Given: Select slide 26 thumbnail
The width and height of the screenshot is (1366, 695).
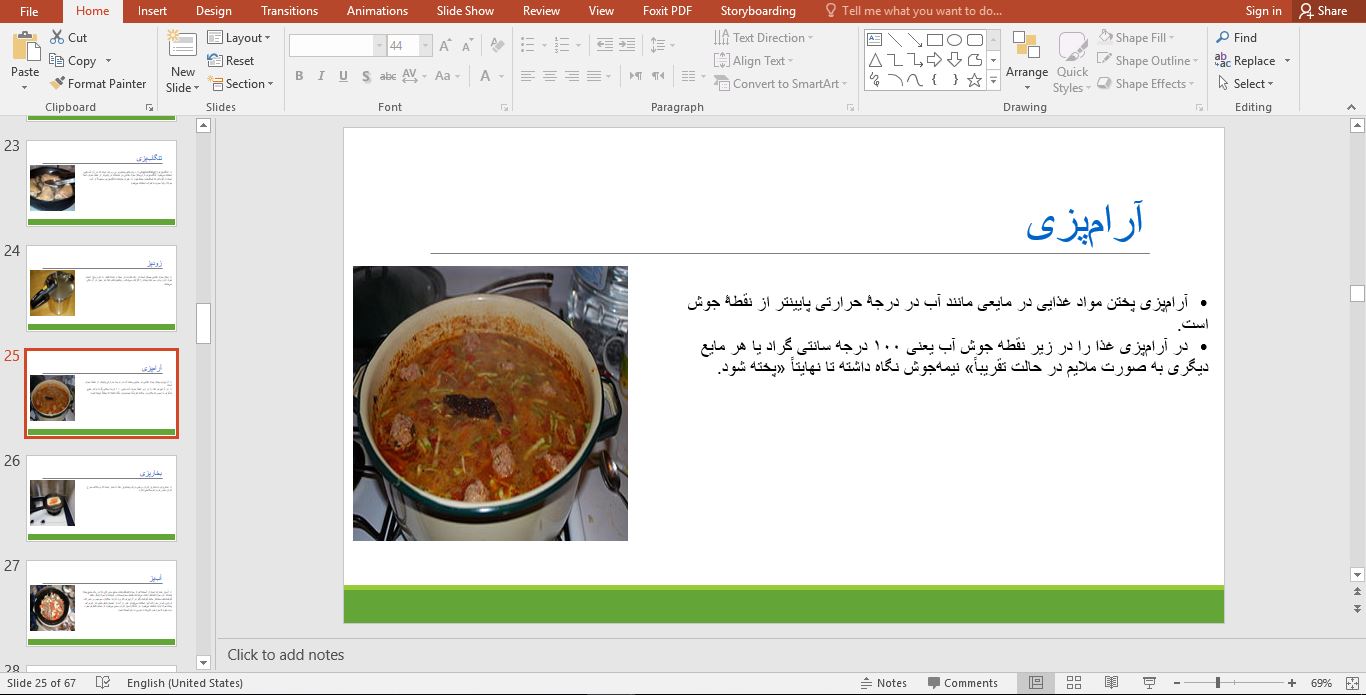Looking at the screenshot, I should click(x=101, y=498).
